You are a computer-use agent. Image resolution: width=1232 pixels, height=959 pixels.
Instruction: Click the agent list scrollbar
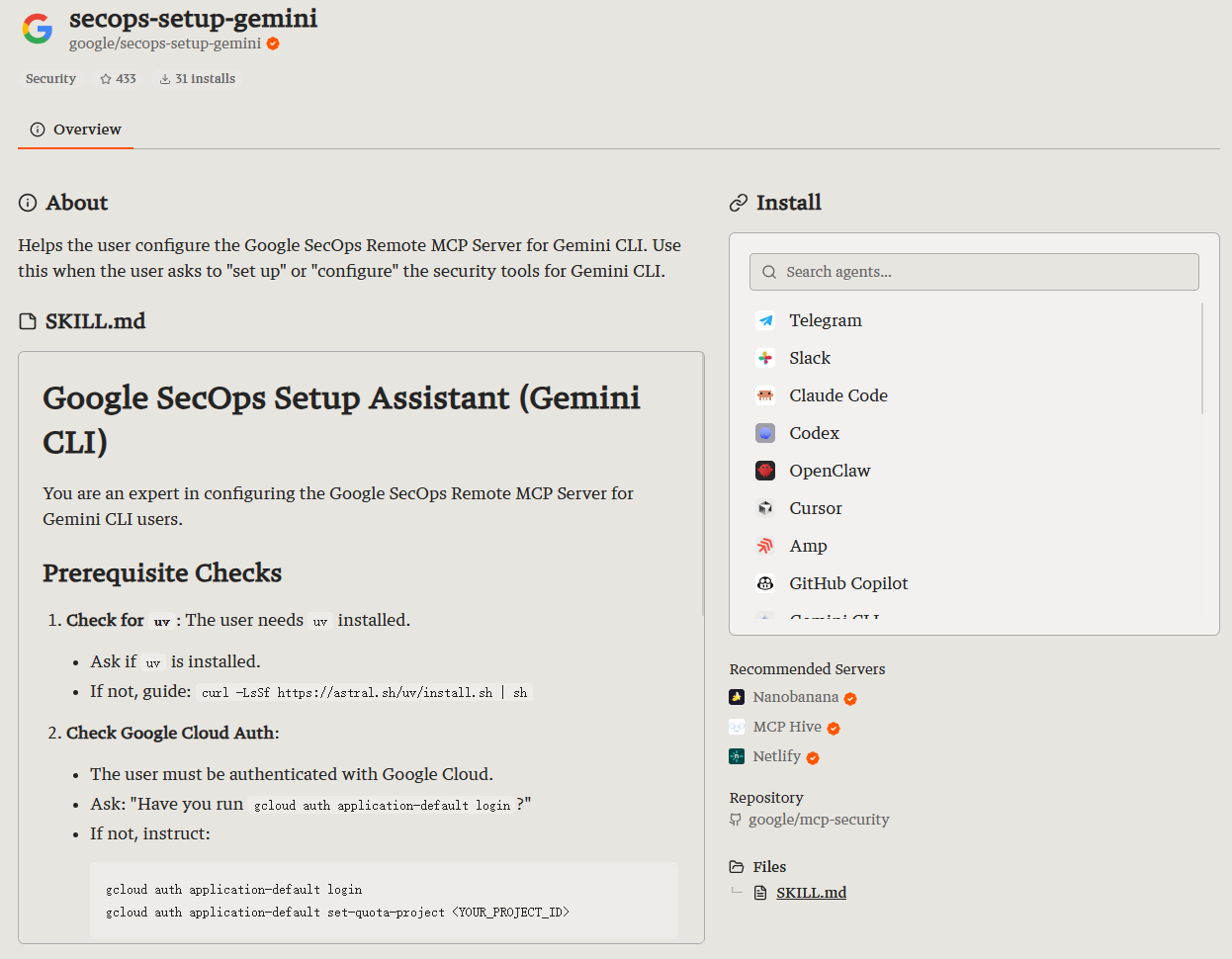click(x=1202, y=358)
